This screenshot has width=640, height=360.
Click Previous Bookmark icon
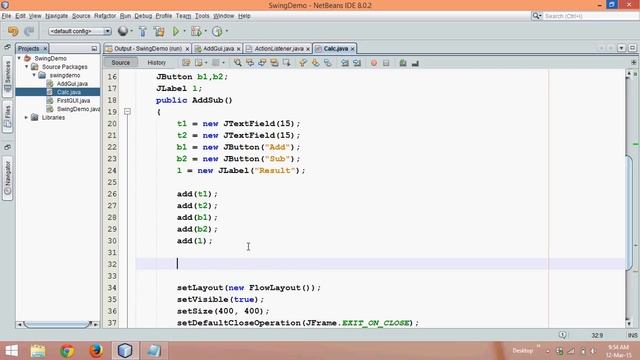coord(303,63)
